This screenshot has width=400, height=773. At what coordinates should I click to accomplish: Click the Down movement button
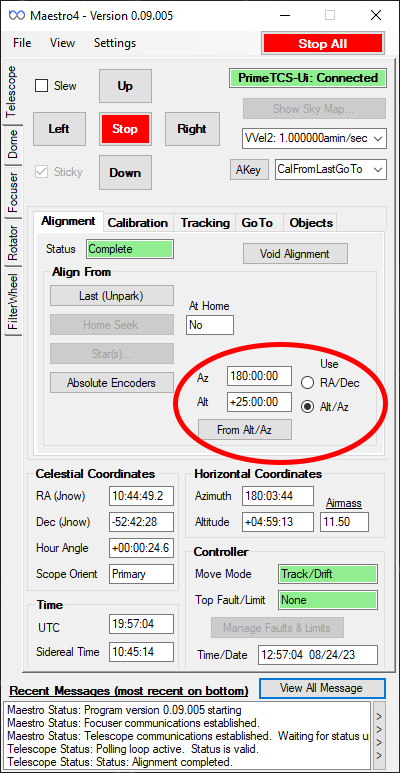tap(125, 173)
